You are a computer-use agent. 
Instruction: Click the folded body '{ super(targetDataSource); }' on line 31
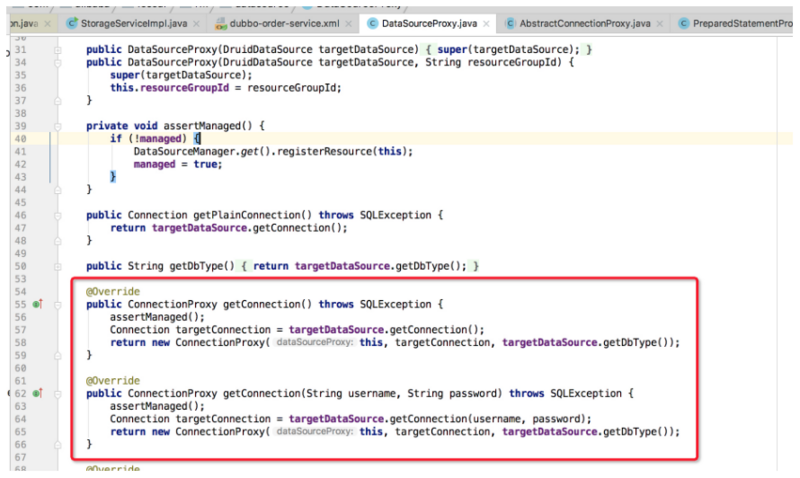click(x=508, y=49)
